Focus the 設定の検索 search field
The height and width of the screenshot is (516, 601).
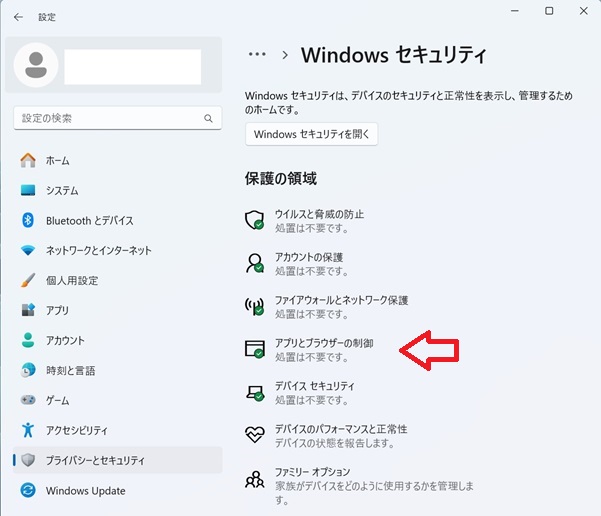coord(118,118)
